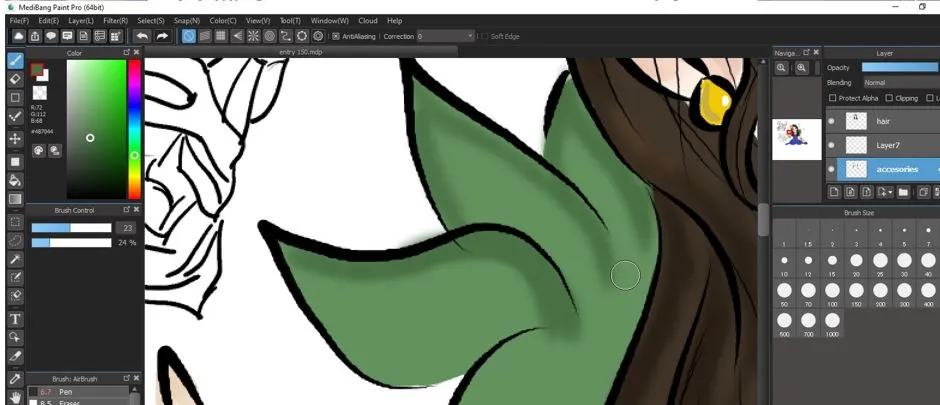Select brush size 25 preset
The height and width of the screenshot is (405, 940).
[880, 263]
